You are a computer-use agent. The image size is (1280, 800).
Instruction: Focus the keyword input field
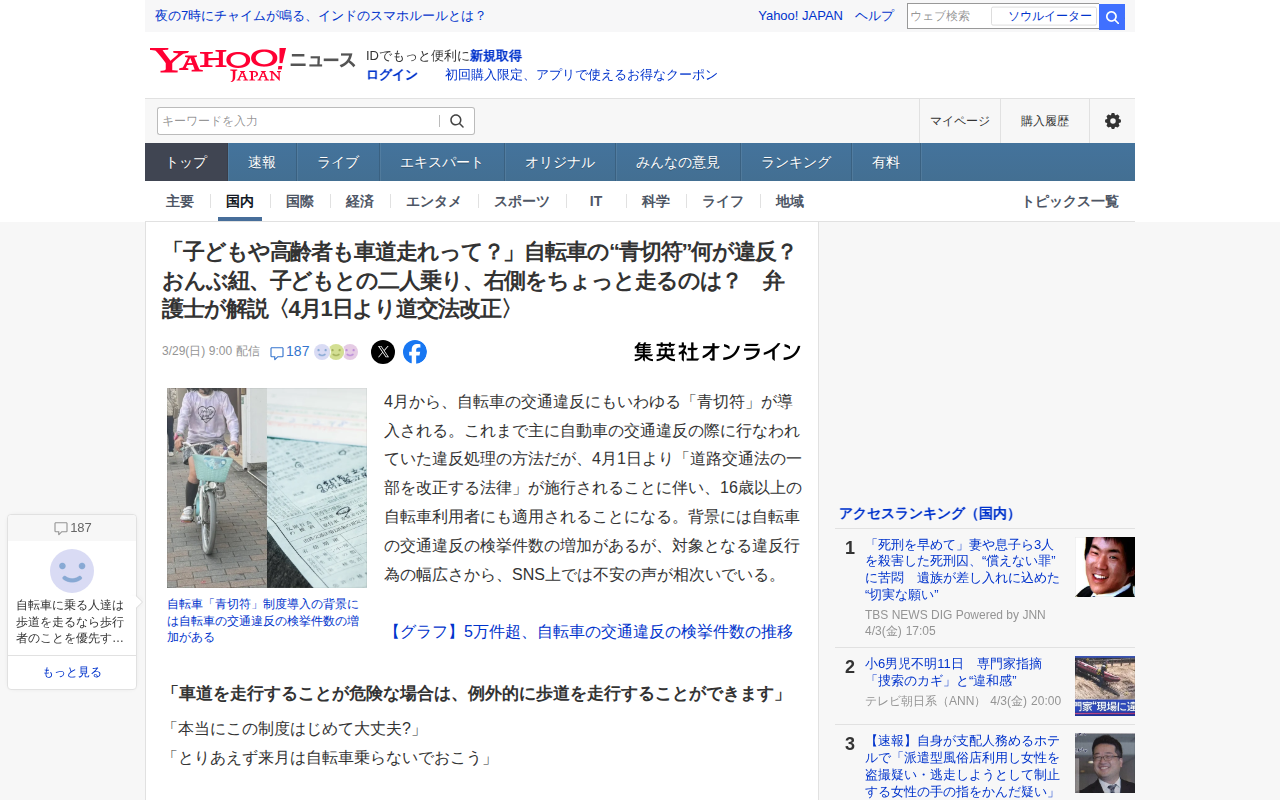click(x=298, y=121)
